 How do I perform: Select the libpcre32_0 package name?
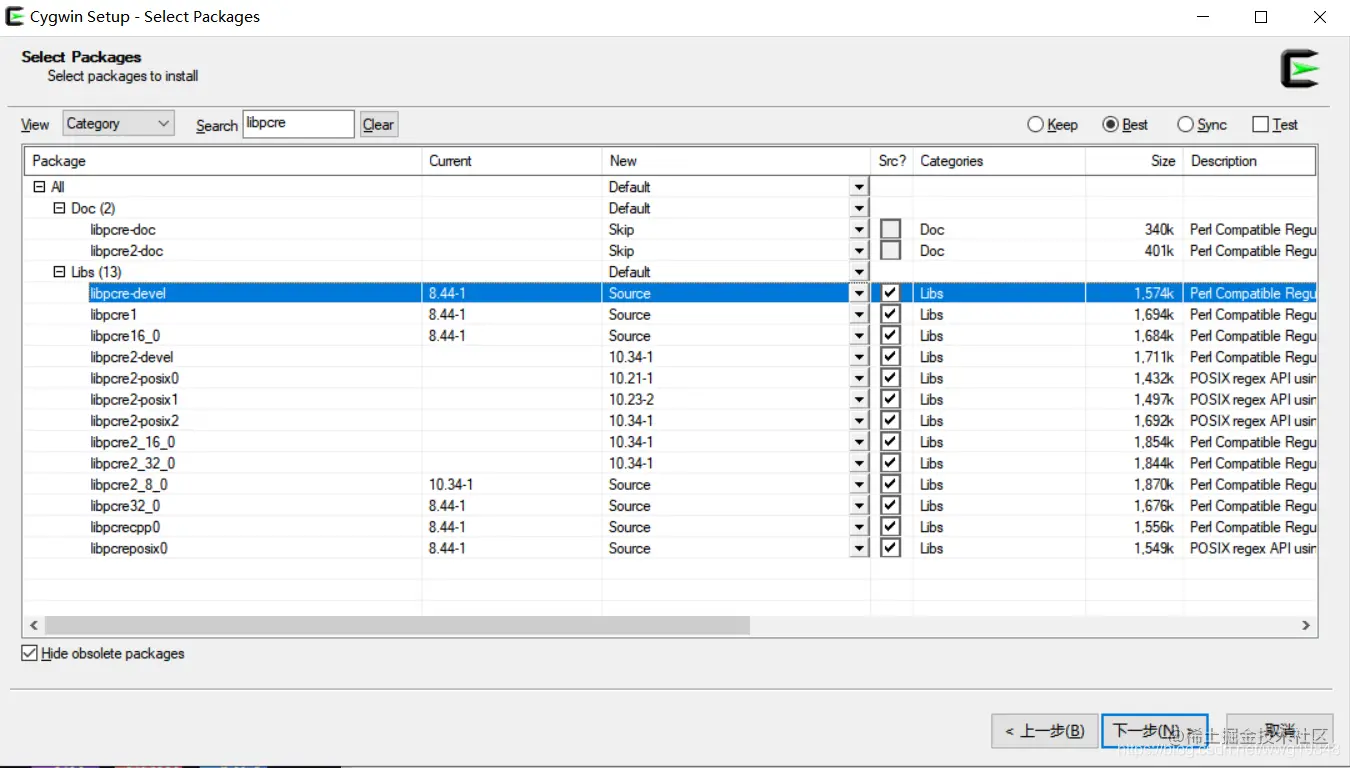[125, 506]
